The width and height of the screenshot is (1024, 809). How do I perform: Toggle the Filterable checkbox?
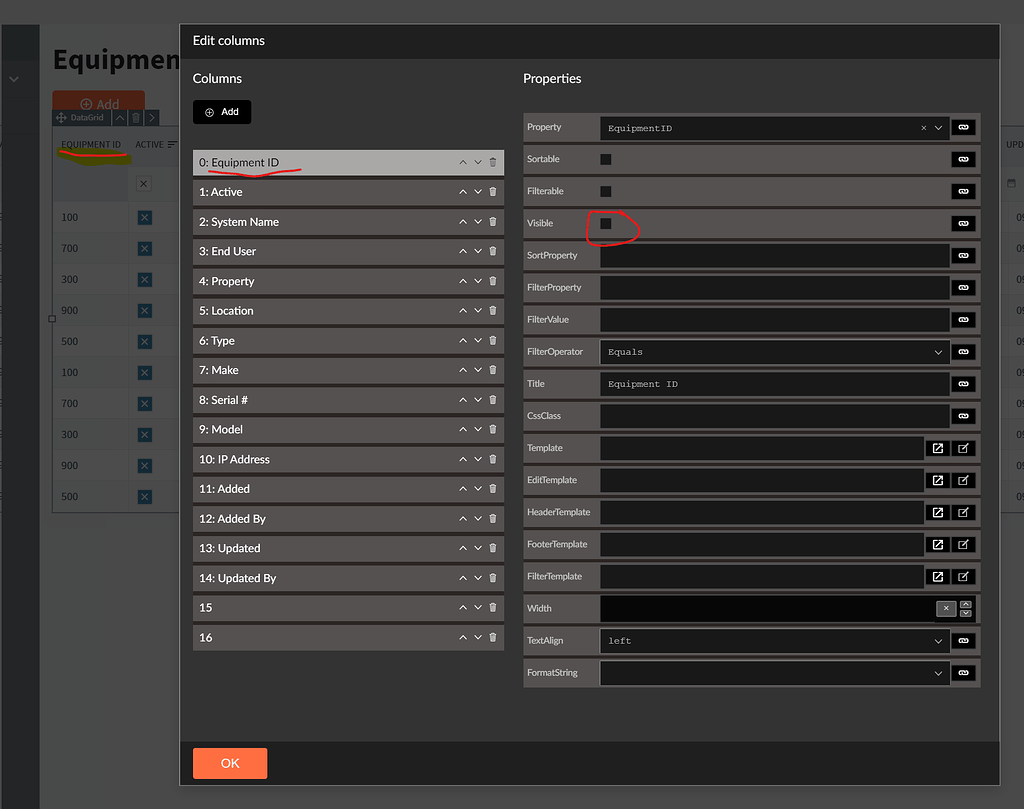(606, 191)
